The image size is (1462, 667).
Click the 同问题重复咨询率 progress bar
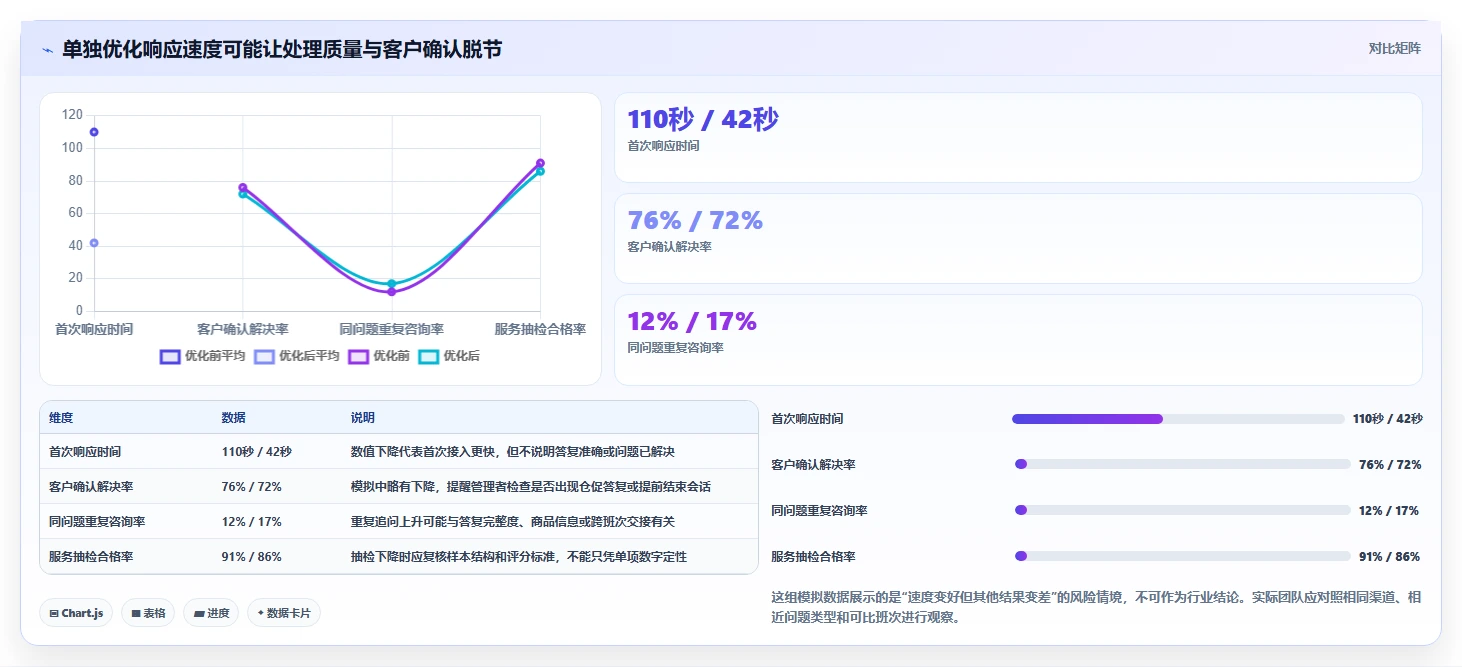(1183, 510)
